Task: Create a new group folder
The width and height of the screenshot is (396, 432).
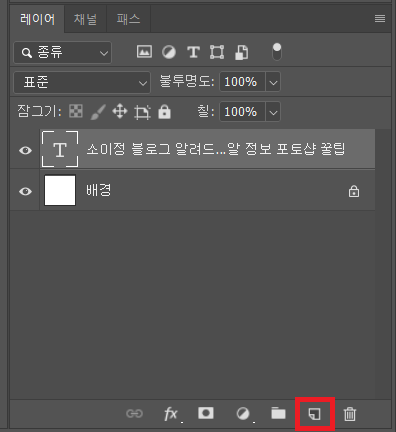Action: point(278,413)
